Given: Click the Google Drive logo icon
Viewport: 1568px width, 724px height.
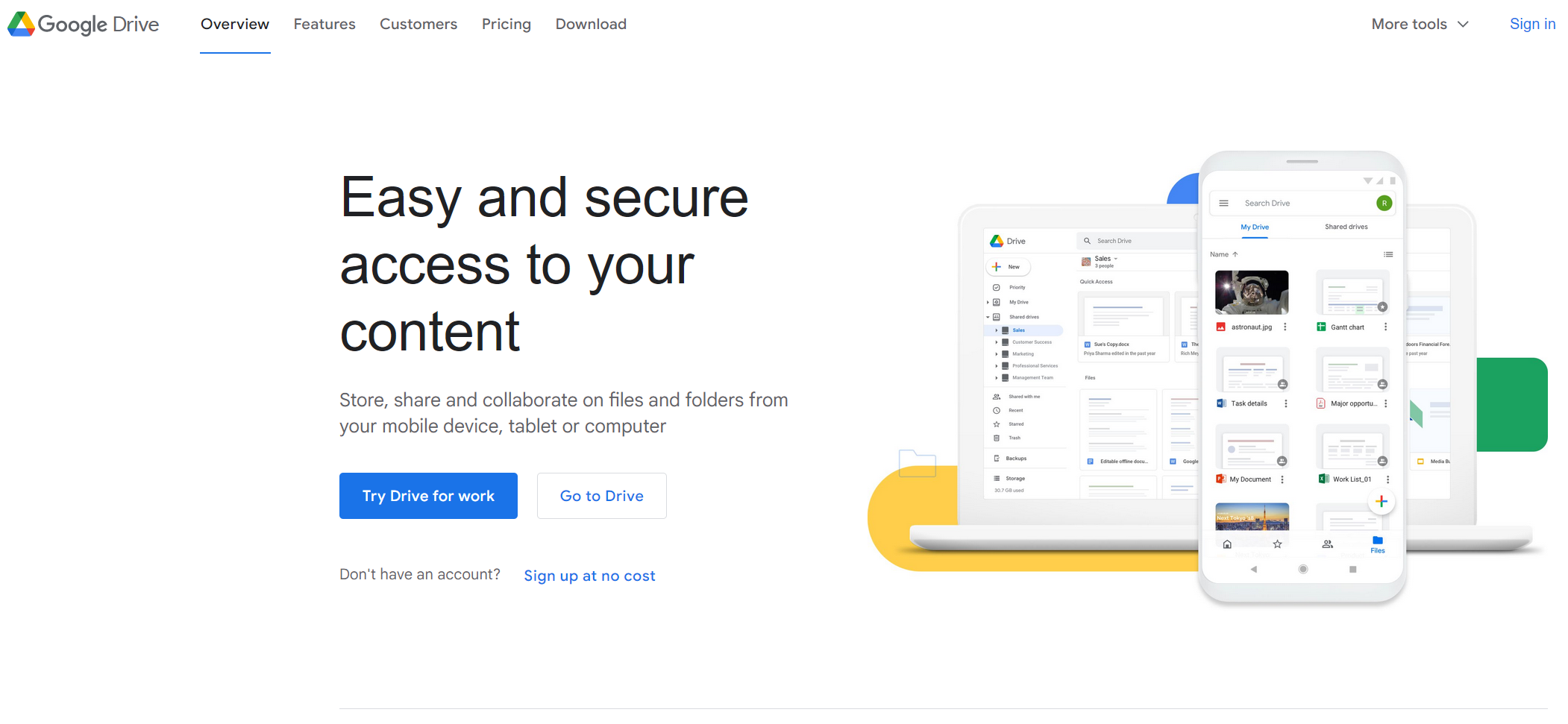Looking at the screenshot, I should click(x=21, y=24).
